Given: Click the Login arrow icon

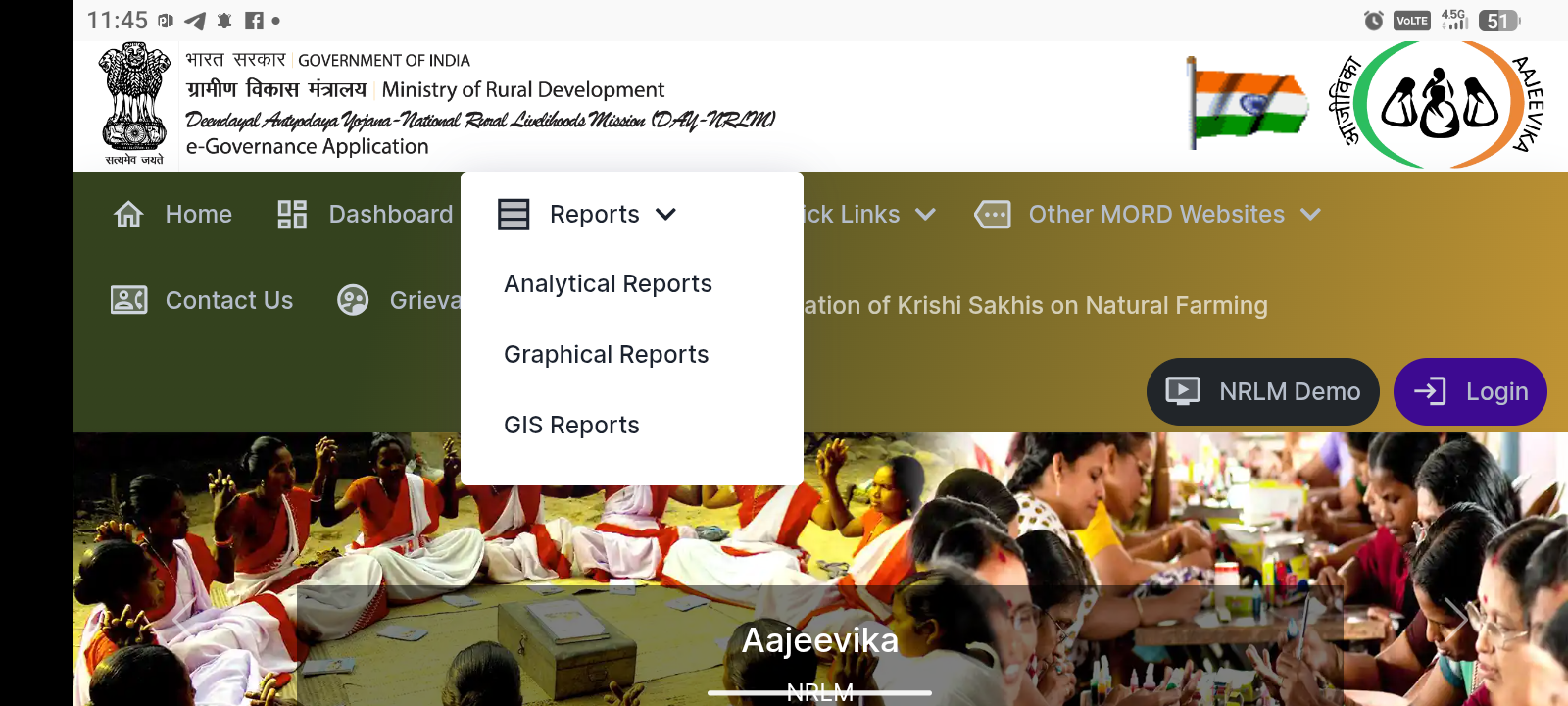Looking at the screenshot, I should [x=1430, y=391].
